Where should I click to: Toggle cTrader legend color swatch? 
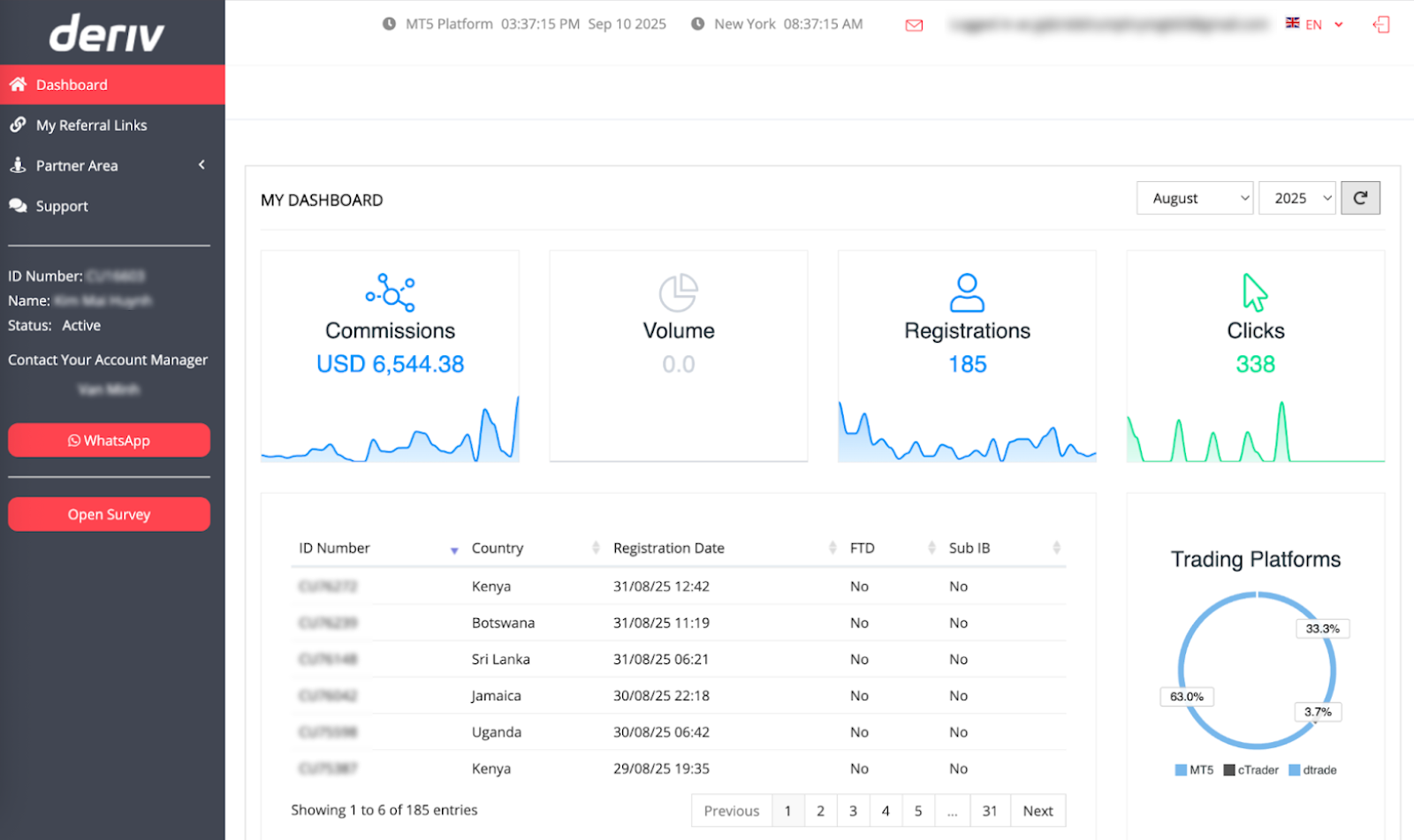point(1229,770)
